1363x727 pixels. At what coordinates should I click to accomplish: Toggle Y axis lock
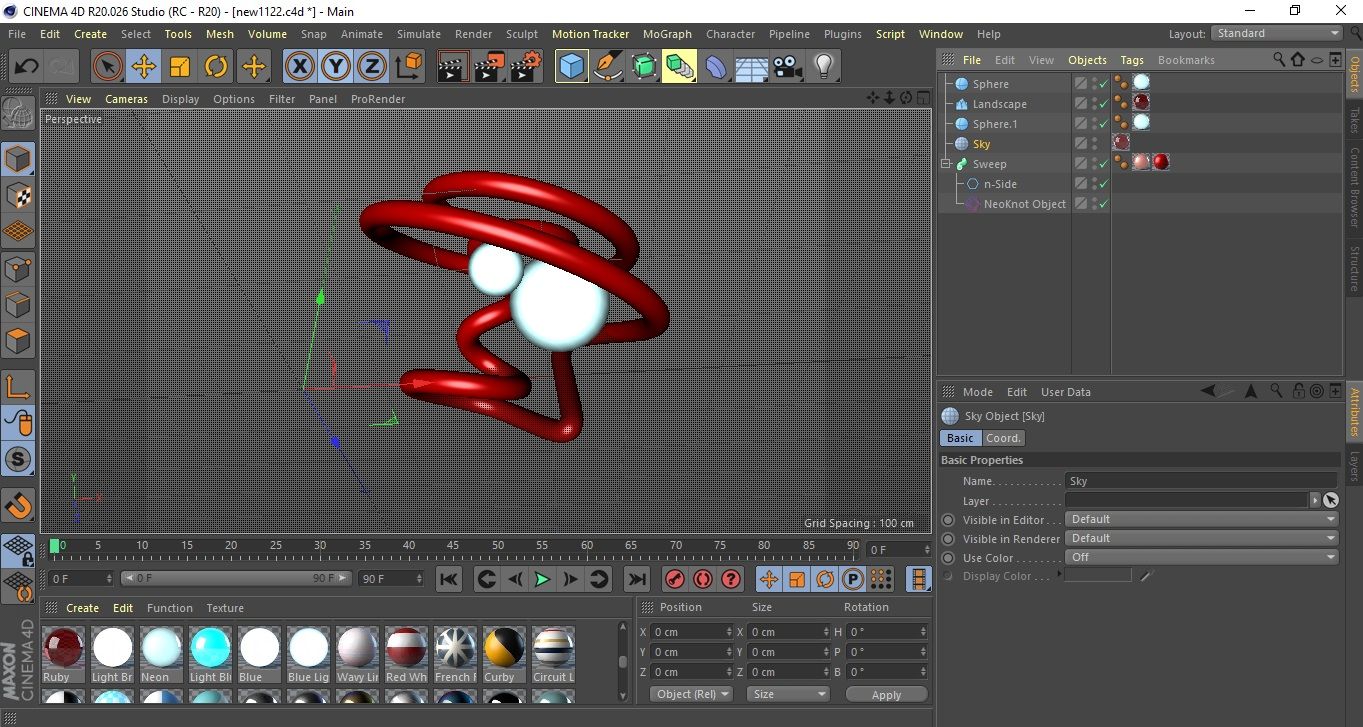(336, 67)
